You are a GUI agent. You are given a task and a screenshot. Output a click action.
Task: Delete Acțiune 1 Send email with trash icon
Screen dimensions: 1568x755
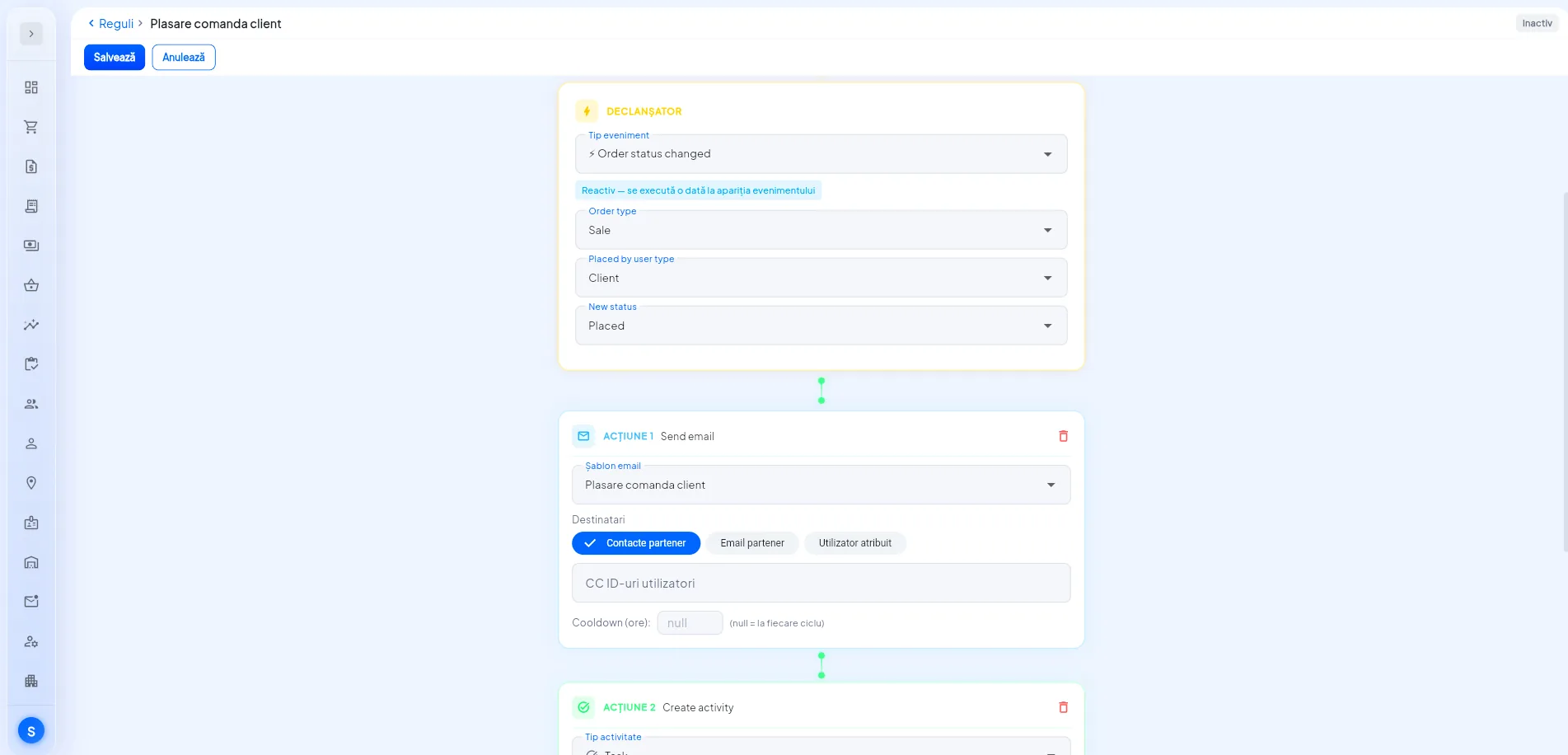pos(1063,436)
